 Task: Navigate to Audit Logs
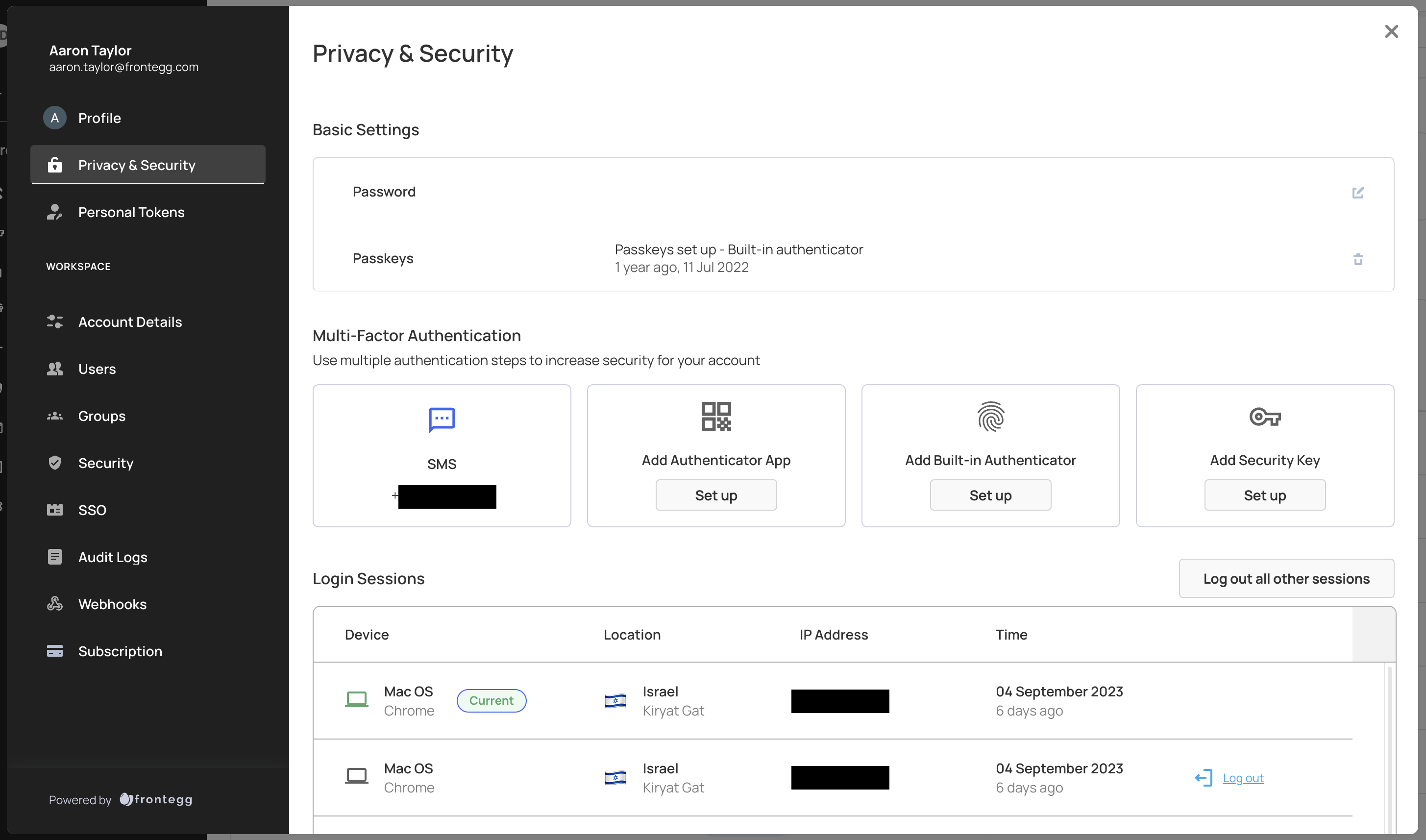(x=113, y=557)
